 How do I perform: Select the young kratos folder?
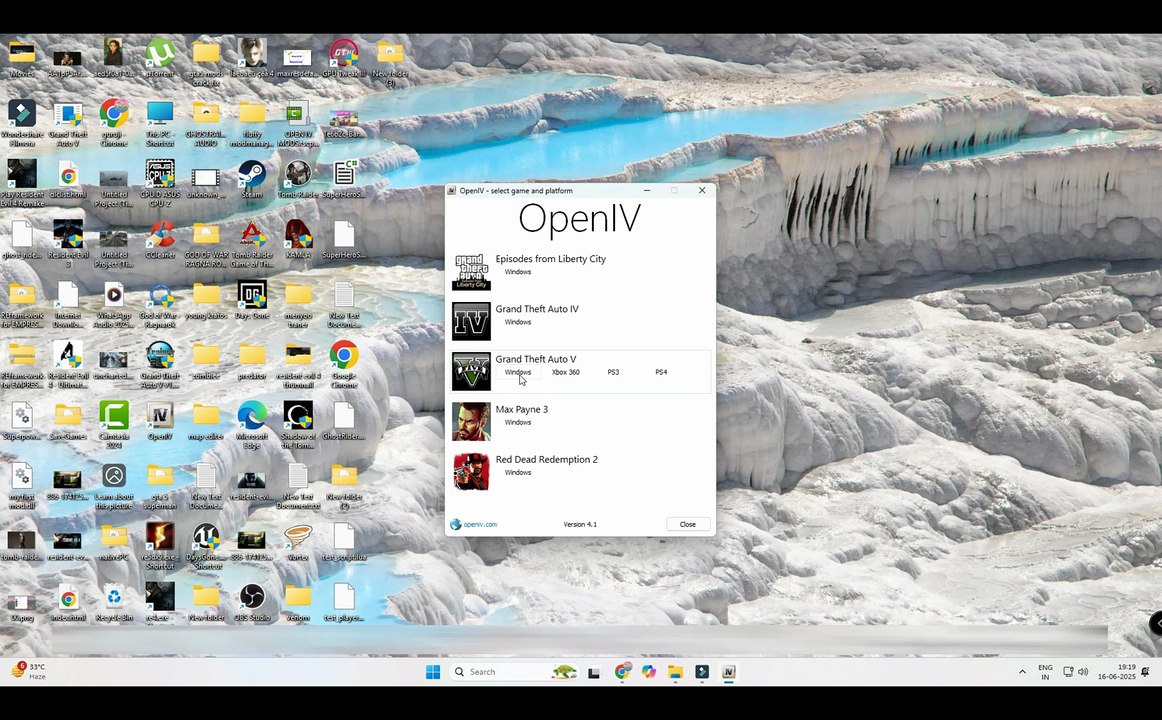click(x=206, y=300)
